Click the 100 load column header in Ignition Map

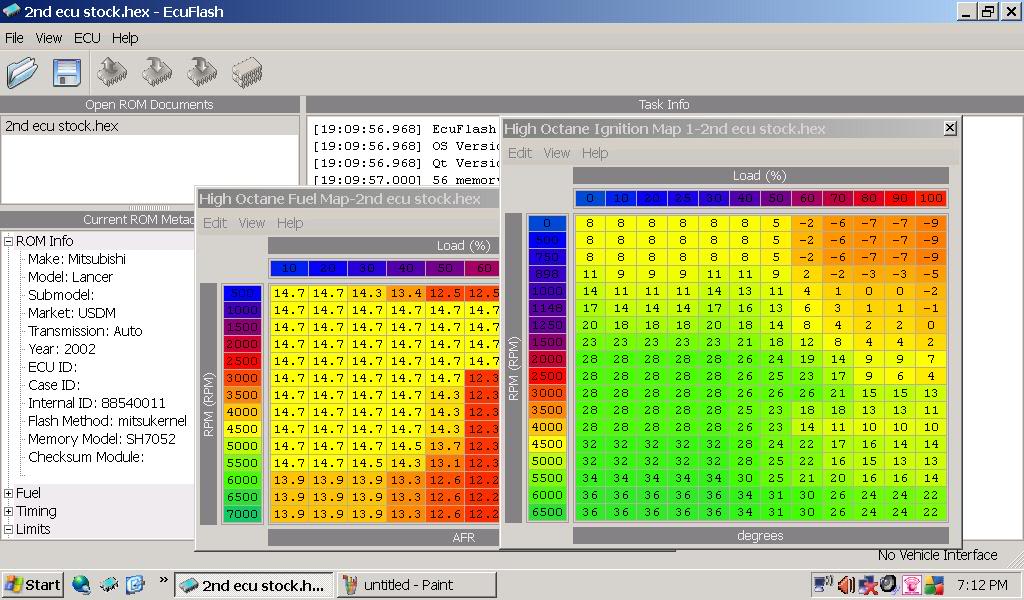pos(931,198)
